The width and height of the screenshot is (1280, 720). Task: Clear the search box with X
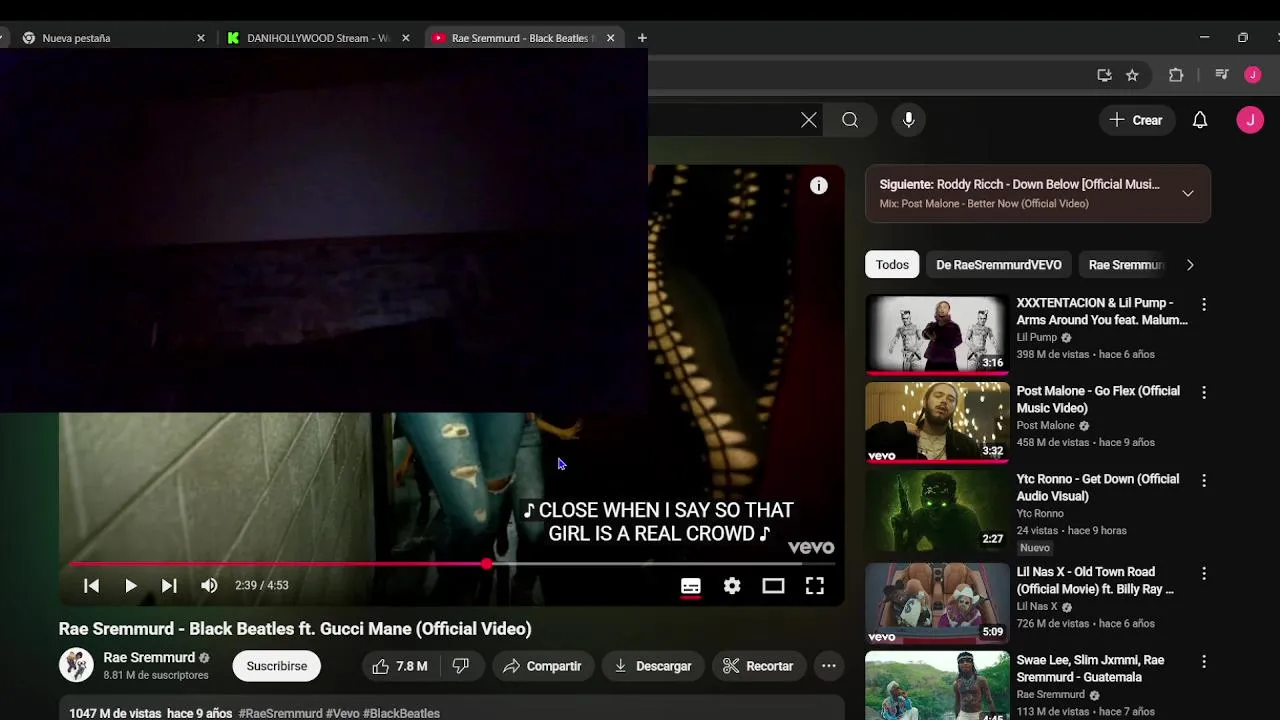[809, 120]
